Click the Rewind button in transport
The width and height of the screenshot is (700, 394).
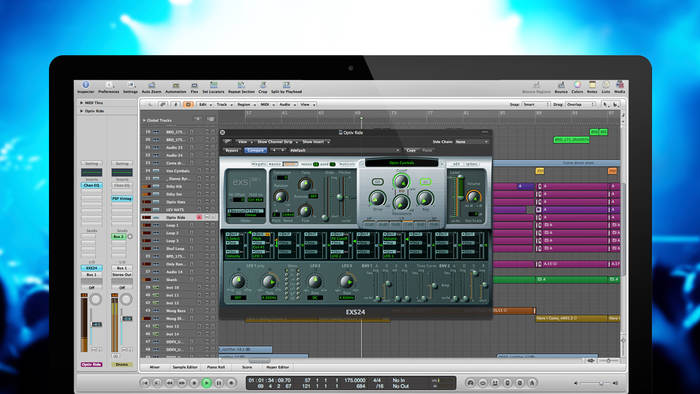pos(169,382)
